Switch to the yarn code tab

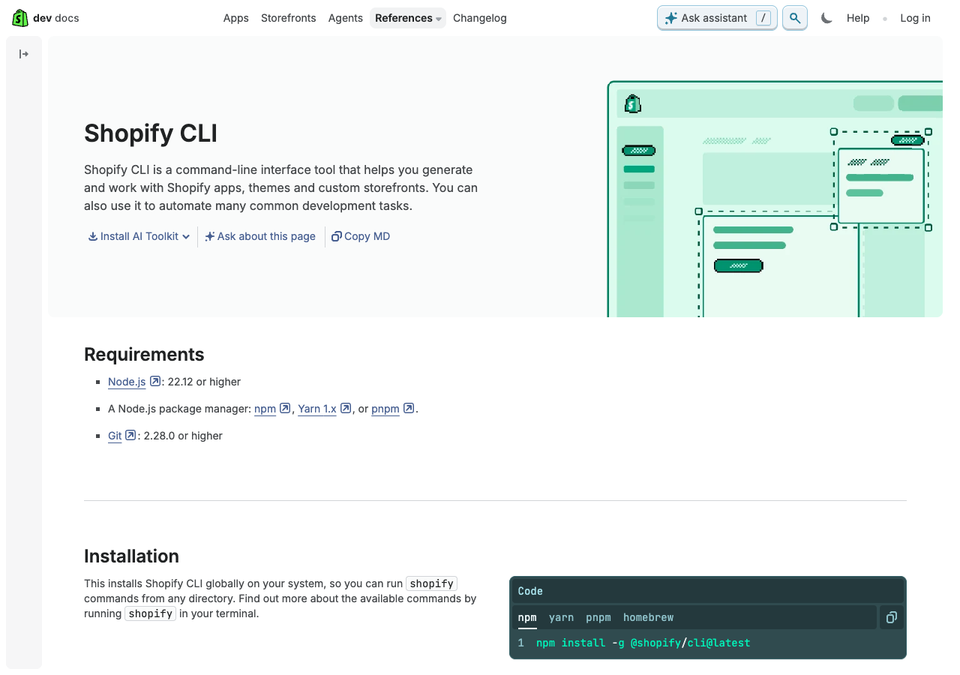pos(561,617)
